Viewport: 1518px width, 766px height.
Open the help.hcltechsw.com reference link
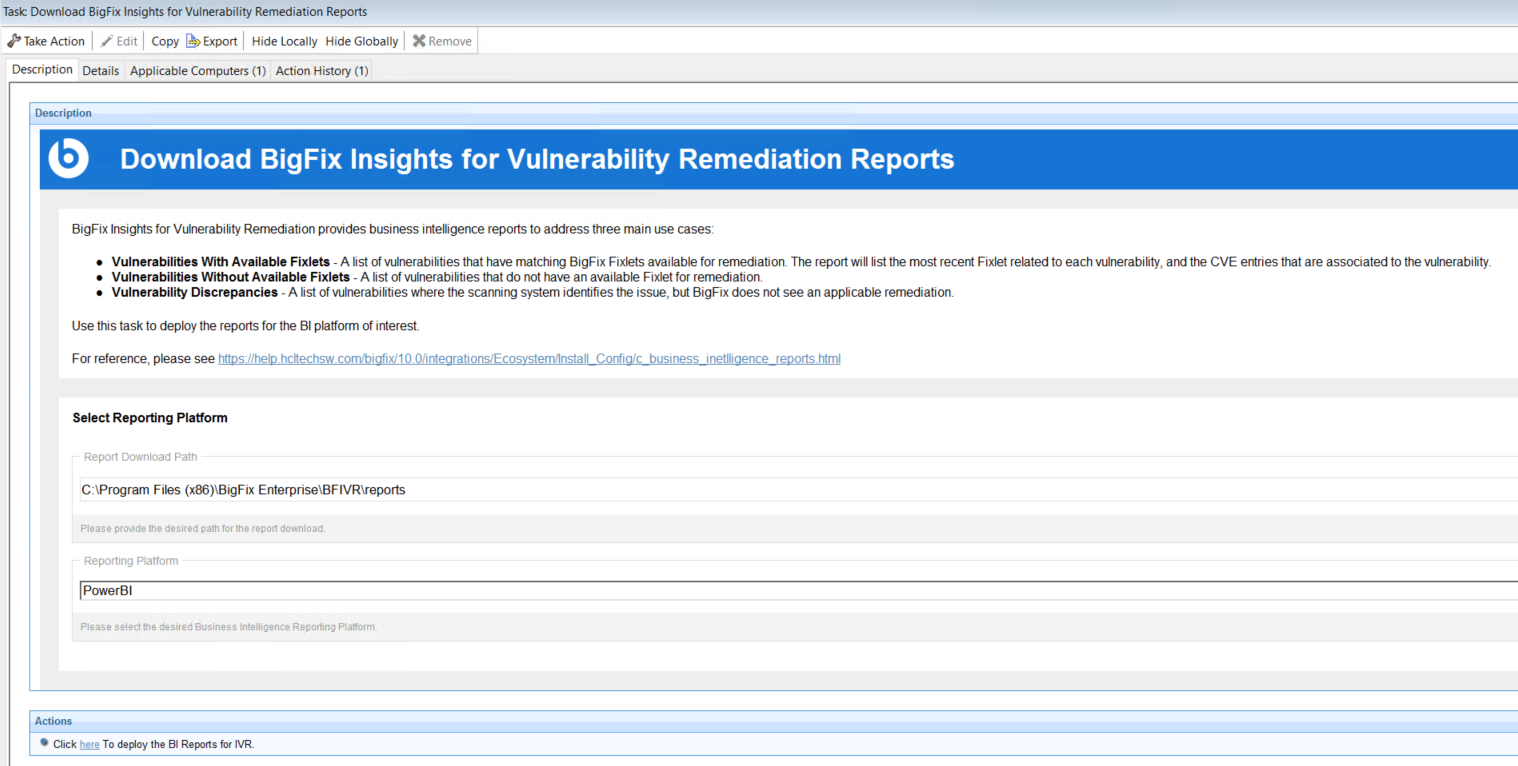tap(529, 358)
